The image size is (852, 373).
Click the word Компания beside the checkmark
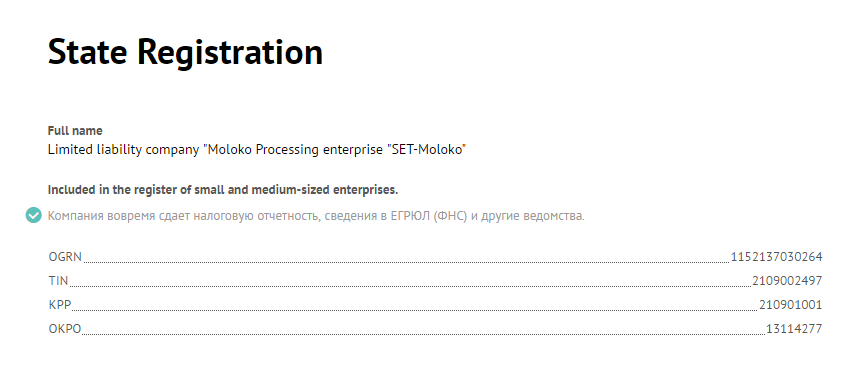click(x=74, y=216)
